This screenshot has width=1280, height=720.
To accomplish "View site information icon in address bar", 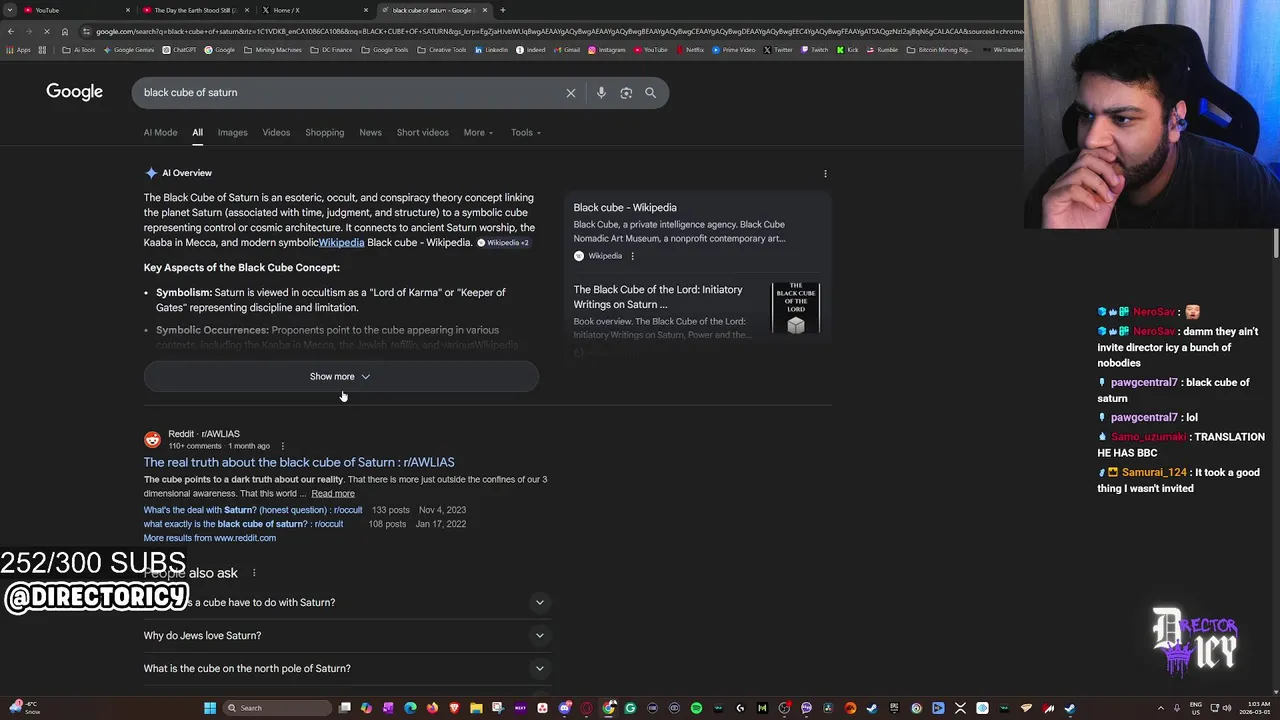I will pos(87,32).
